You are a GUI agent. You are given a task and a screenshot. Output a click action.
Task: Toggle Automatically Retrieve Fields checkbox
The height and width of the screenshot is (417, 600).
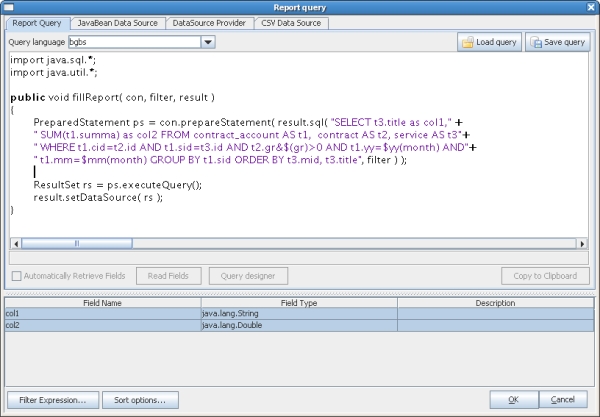pos(15,276)
